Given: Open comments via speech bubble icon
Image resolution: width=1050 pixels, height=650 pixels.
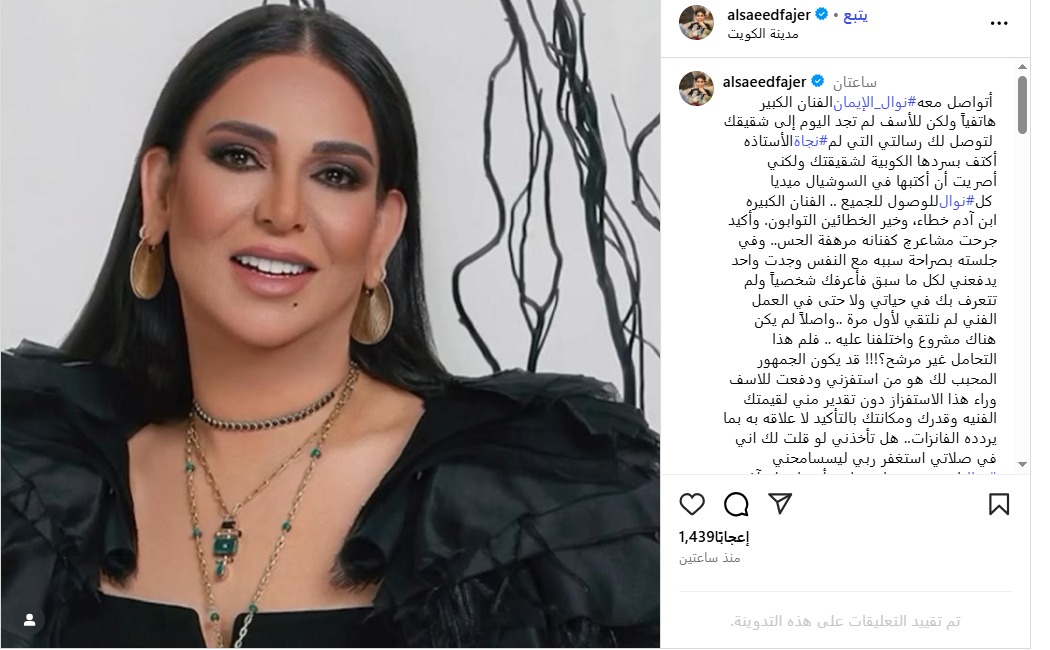Looking at the screenshot, I should pos(736,504).
